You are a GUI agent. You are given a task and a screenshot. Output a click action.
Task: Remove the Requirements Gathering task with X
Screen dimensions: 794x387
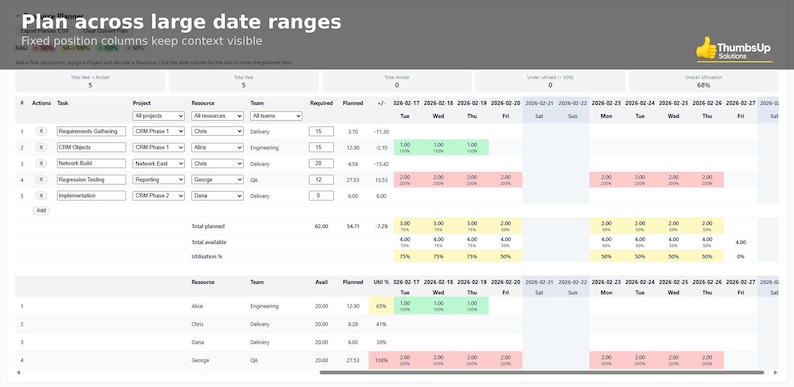point(42,131)
